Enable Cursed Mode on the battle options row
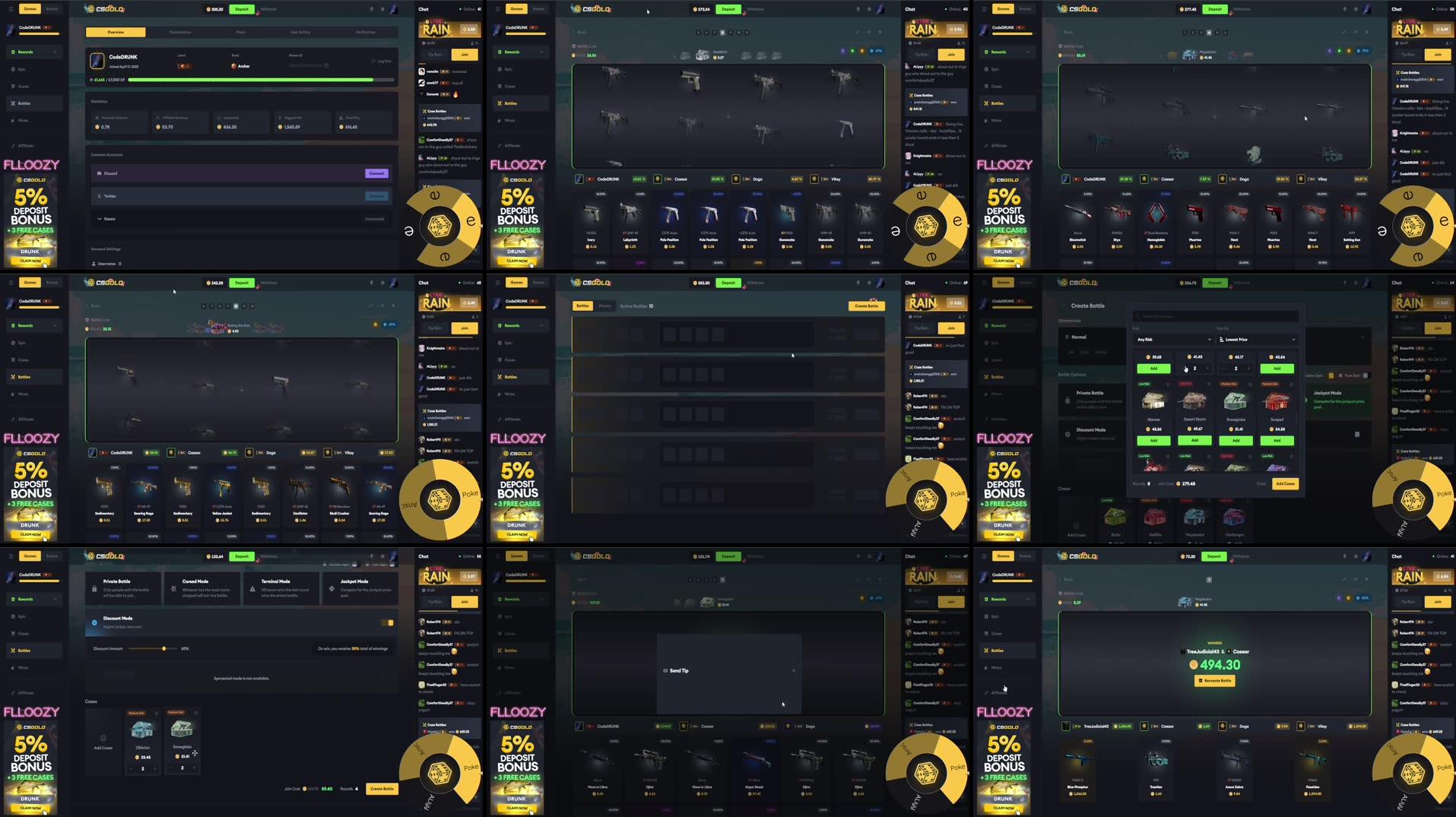The width and height of the screenshot is (1456, 817). [202, 589]
